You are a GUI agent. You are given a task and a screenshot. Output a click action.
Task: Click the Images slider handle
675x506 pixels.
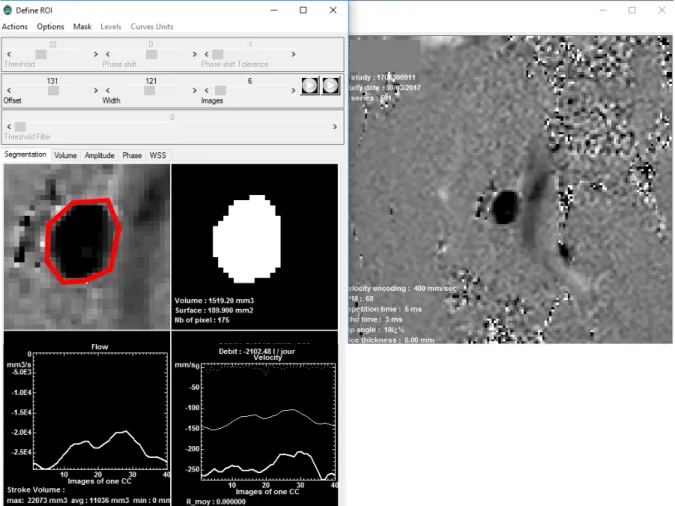220,90
